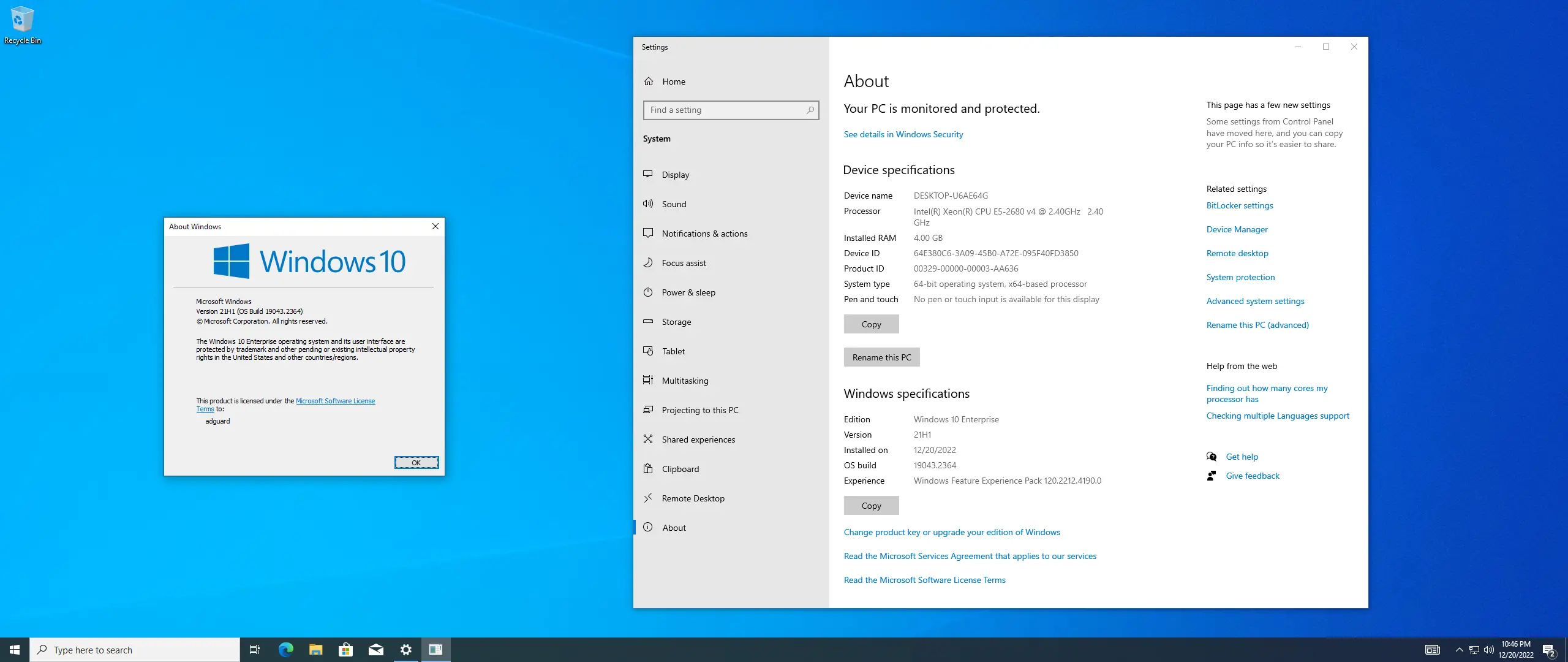Viewport: 1568px width, 662px height.
Task: Open Multitasking settings
Action: [685, 381]
